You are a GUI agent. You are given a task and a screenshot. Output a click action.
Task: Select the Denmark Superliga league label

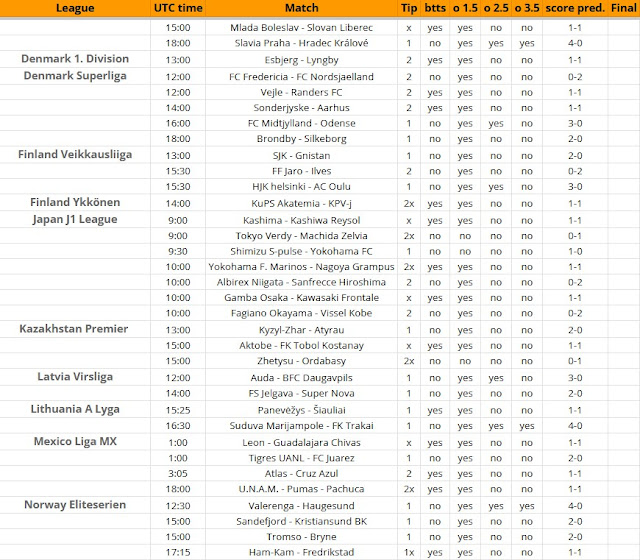(x=75, y=76)
